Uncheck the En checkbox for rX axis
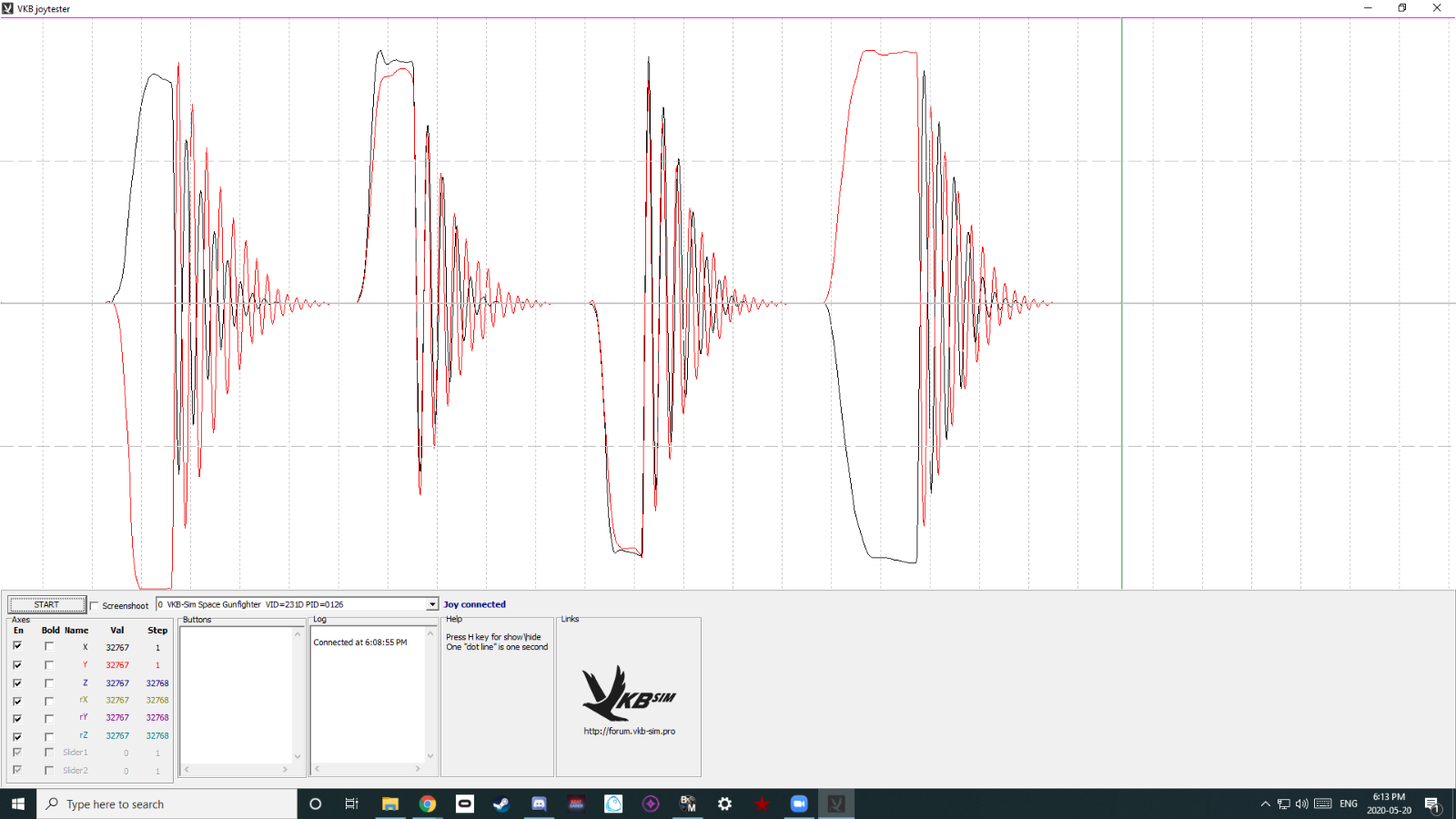The image size is (1456, 819). (x=17, y=701)
